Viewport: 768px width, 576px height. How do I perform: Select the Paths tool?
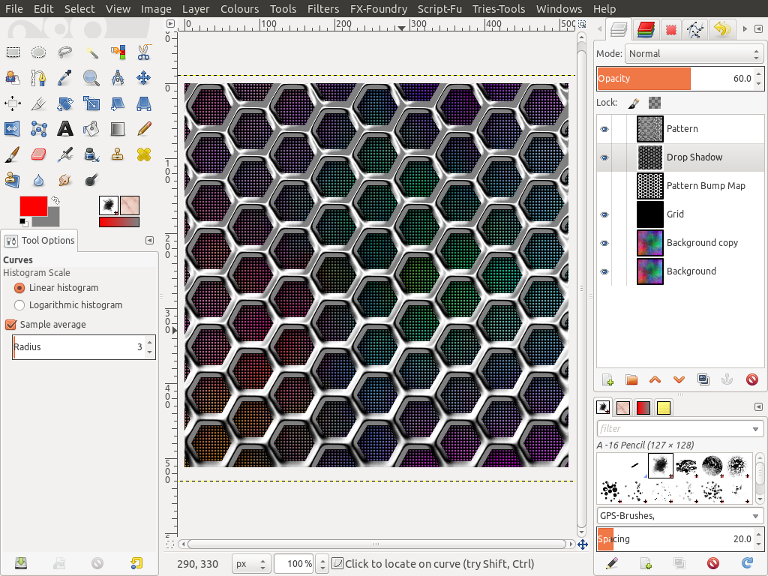[39, 77]
